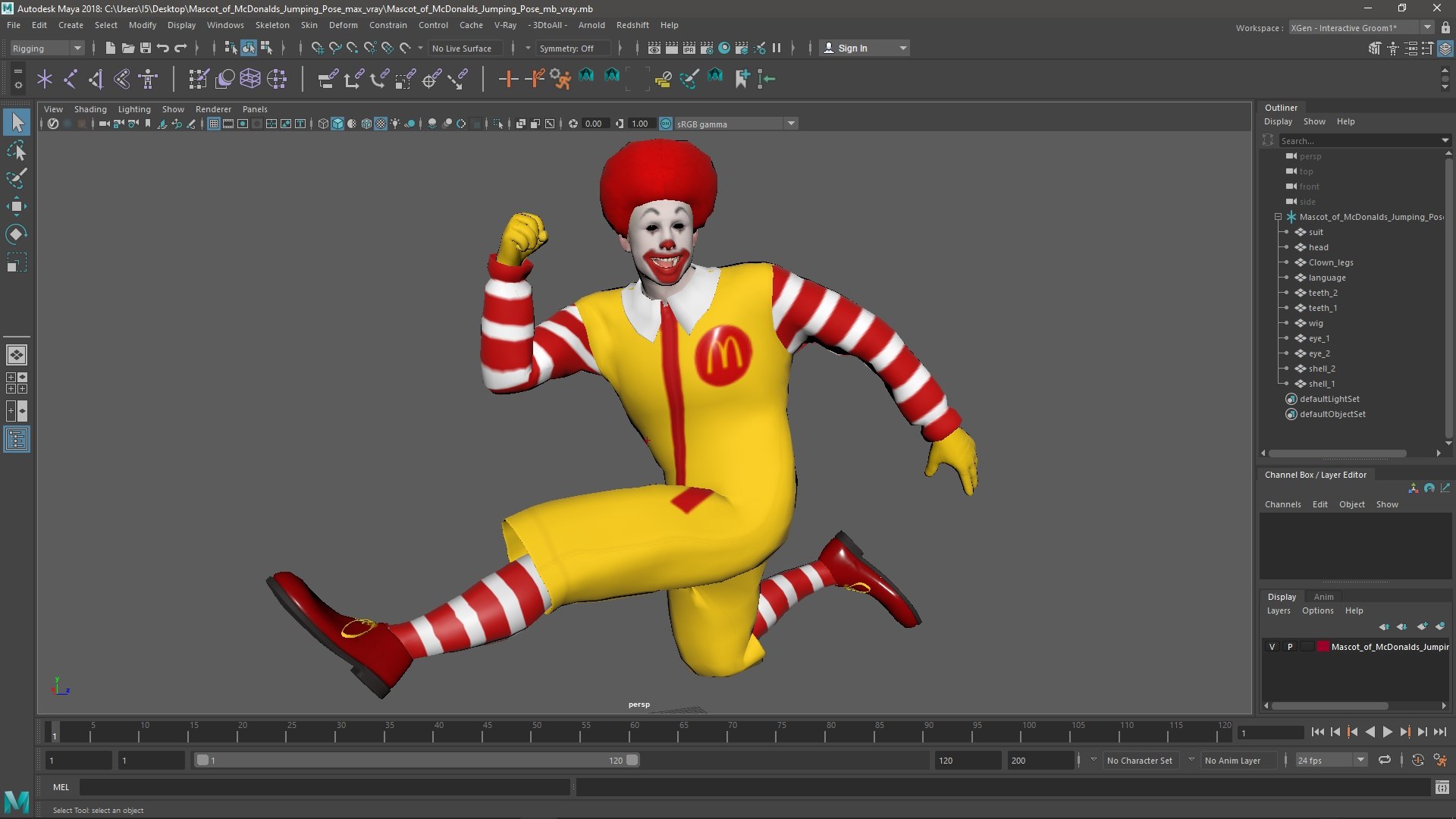Click the auto keyframe toggle icon
This screenshot has width=1456, height=819.
pyautogui.click(x=1417, y=760)
